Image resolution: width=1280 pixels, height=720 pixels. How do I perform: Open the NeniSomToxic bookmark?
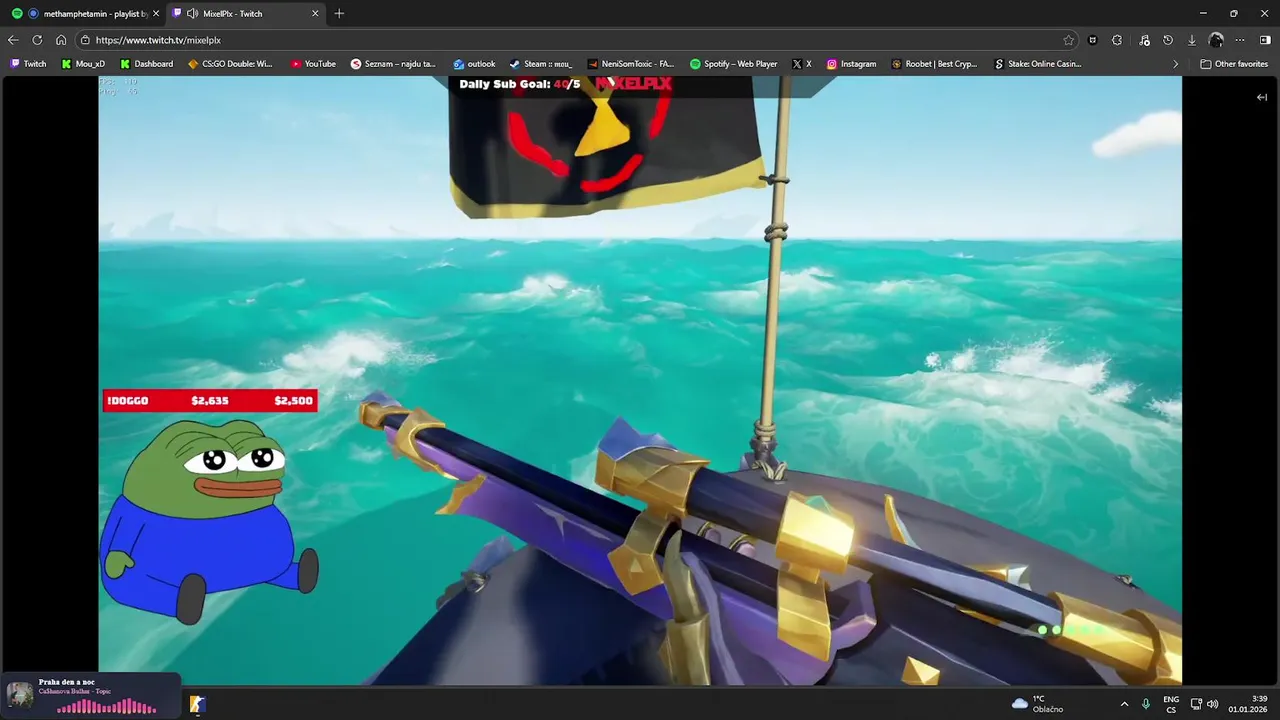(631, 64)
